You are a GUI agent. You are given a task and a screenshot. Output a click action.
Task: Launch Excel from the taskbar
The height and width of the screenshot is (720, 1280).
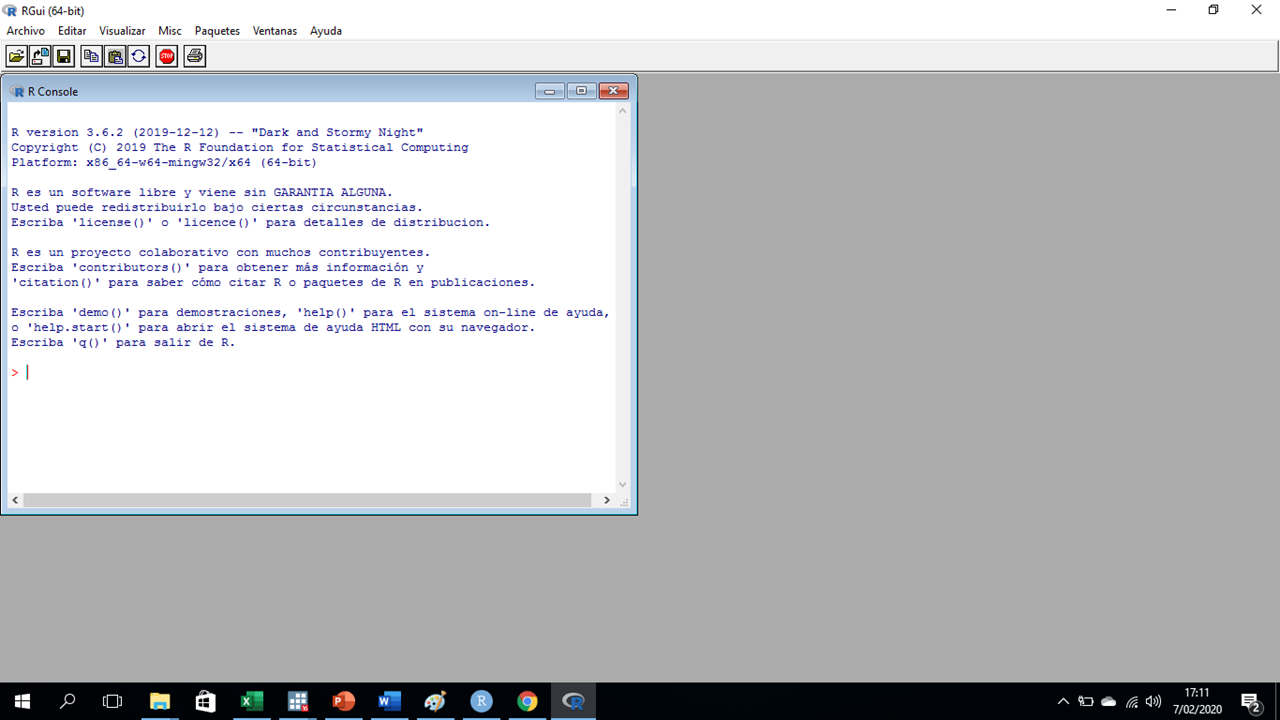point(251,701)
